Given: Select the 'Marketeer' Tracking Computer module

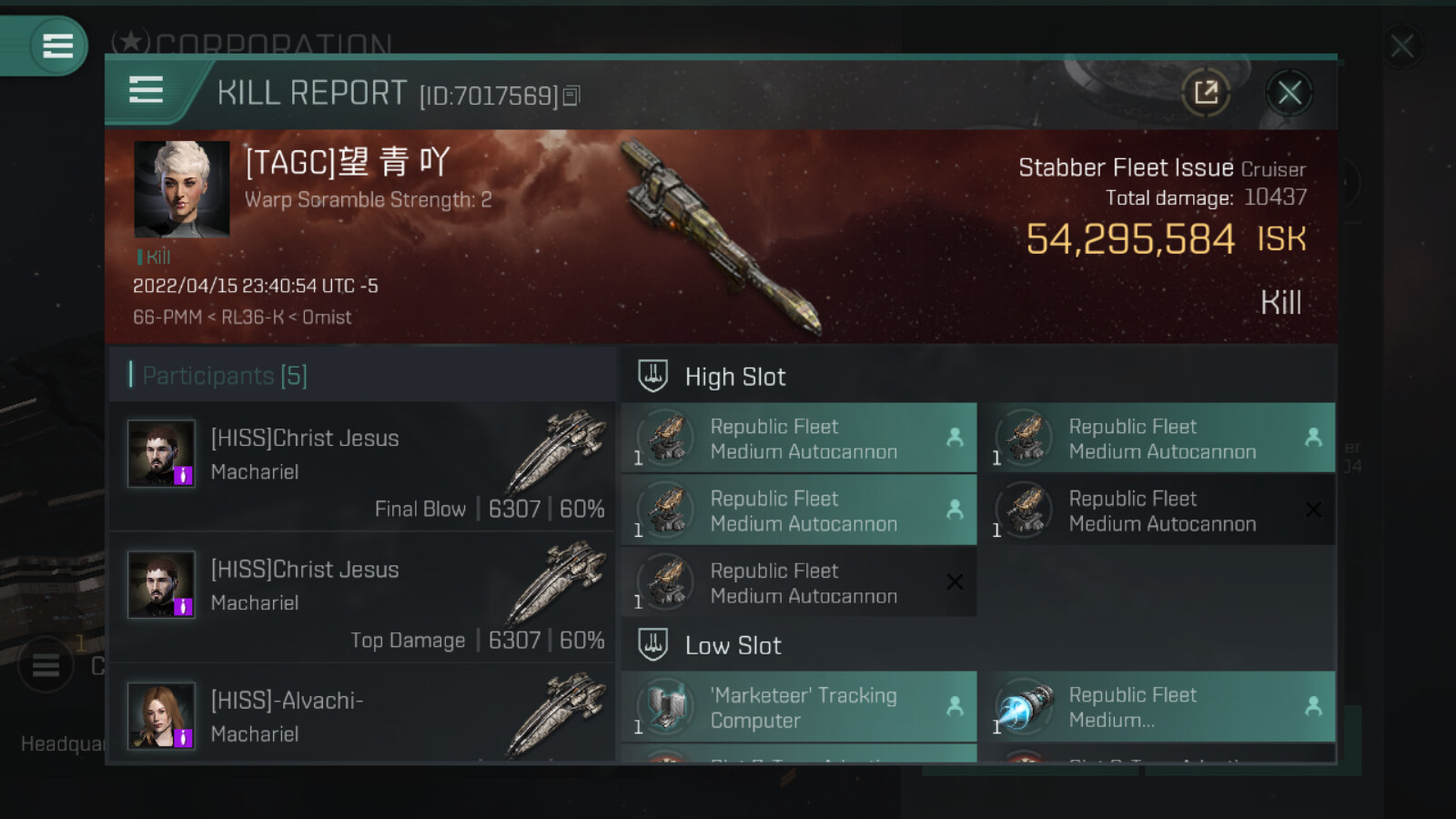Looking at the screenshot, I should coord(799,706).
